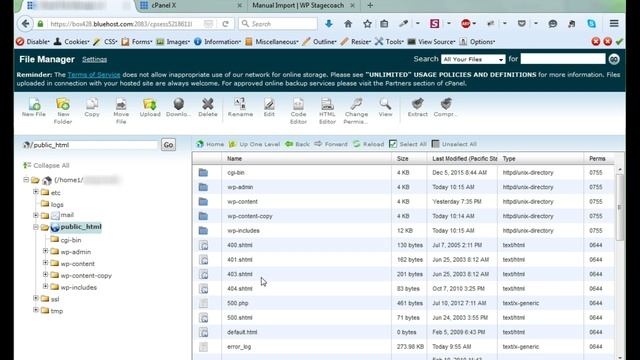This screenshot has width=640, height=360.
Task: Click Forward in file navigation bar
Action: tap(331, 144)
